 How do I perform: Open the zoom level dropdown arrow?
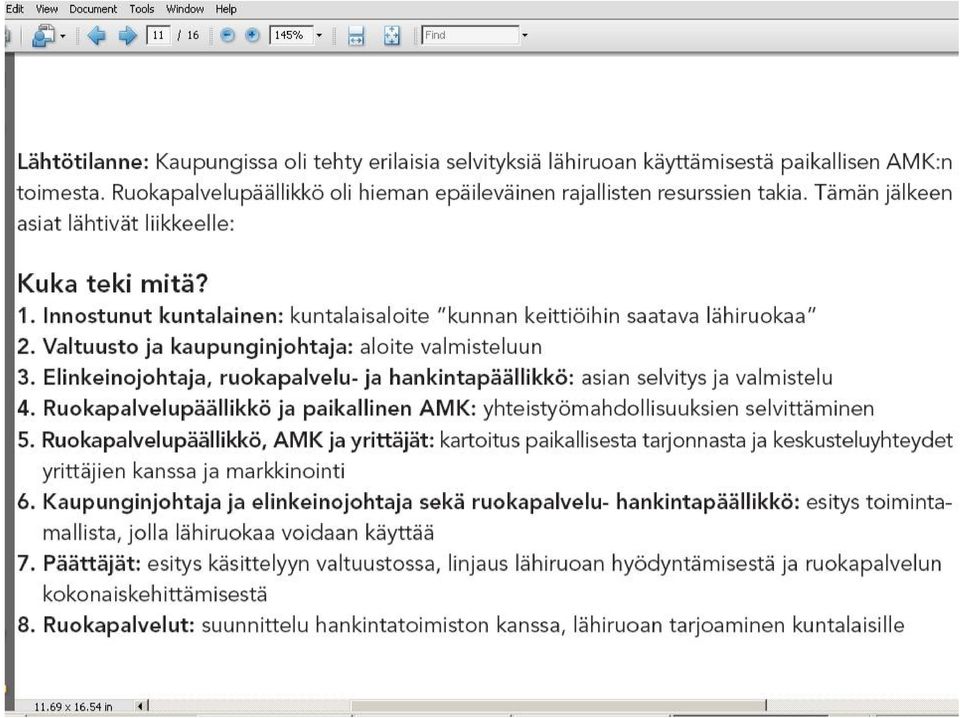[x=319, y=36]
